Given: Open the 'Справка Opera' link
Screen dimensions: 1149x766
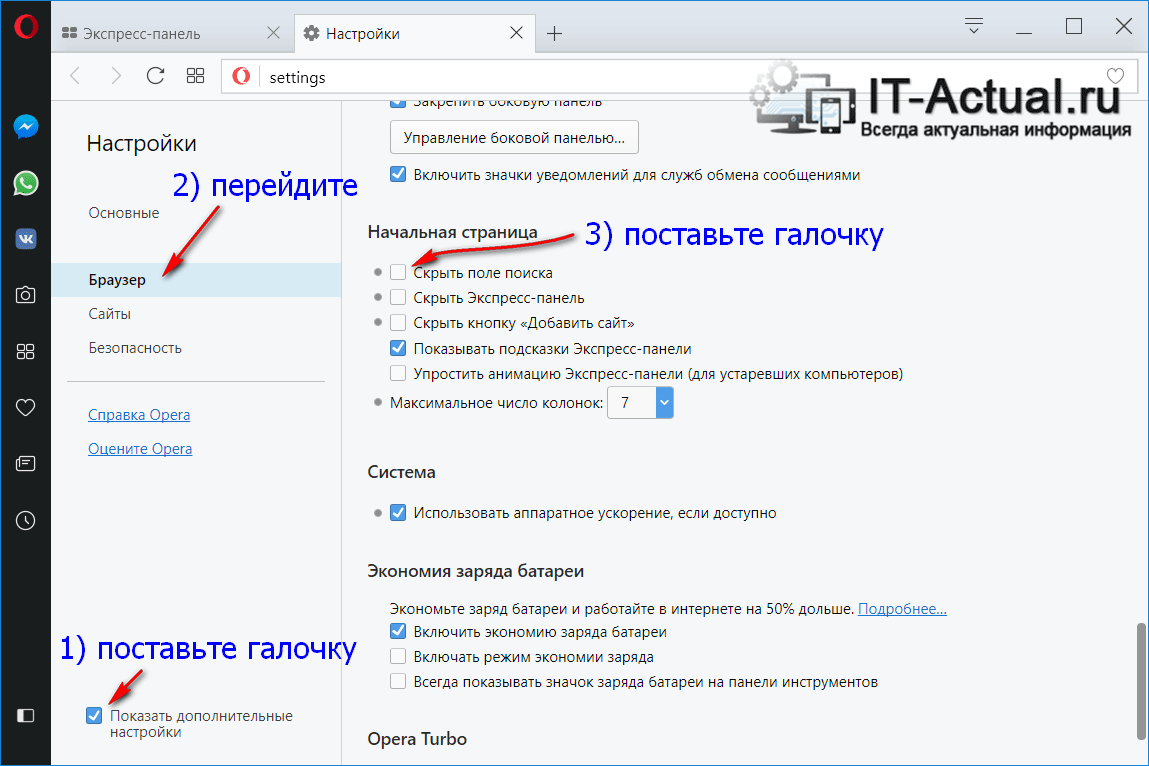Looking at the screenshot, I should pos(139,415).
